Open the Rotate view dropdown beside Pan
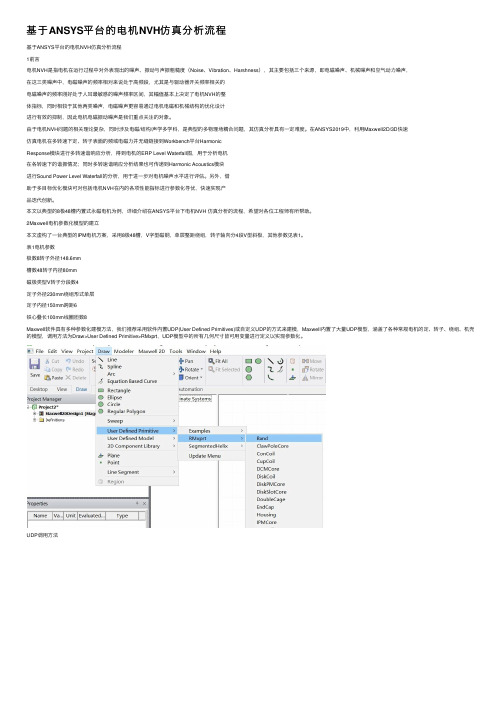The image size is (504, 713). click(x=191, y=369)
